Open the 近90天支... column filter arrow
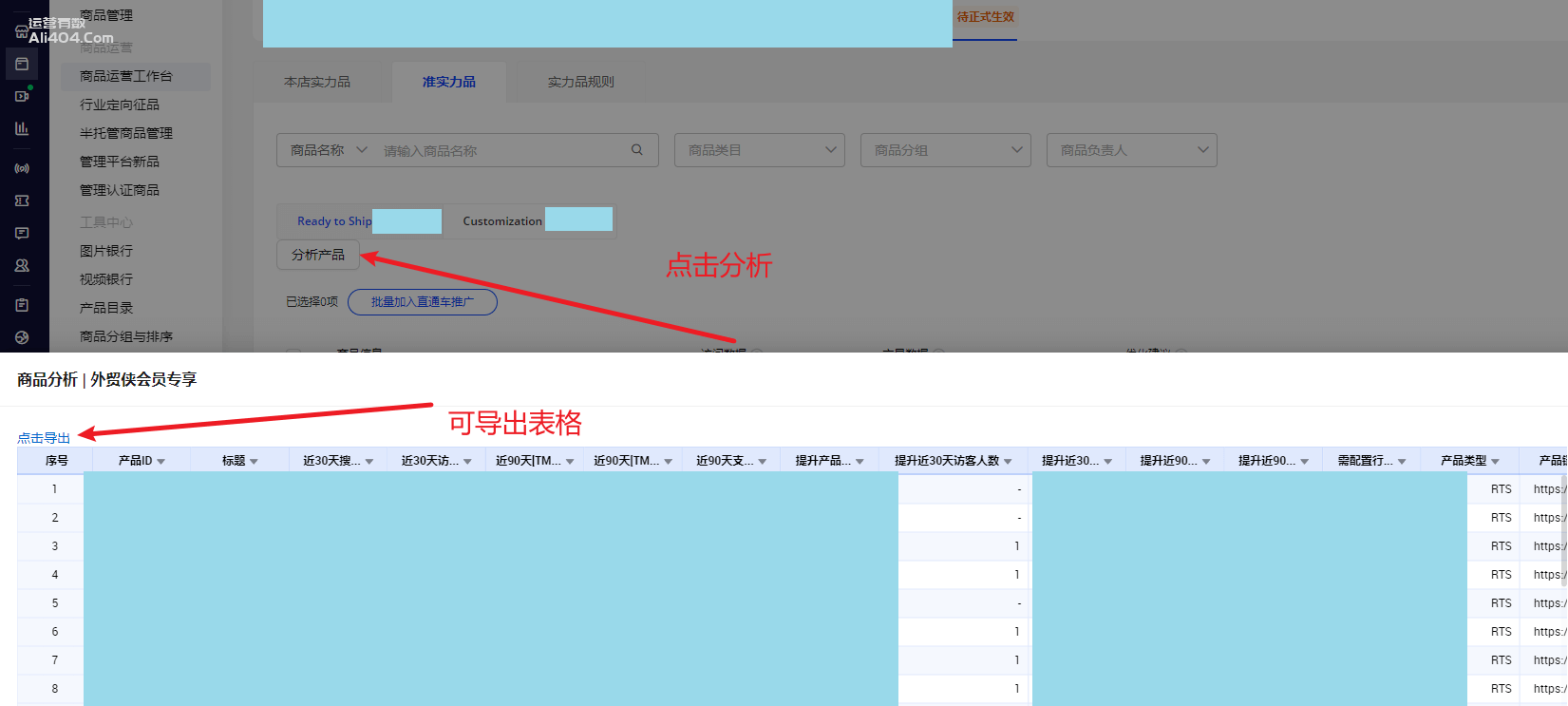 (763, 461)
